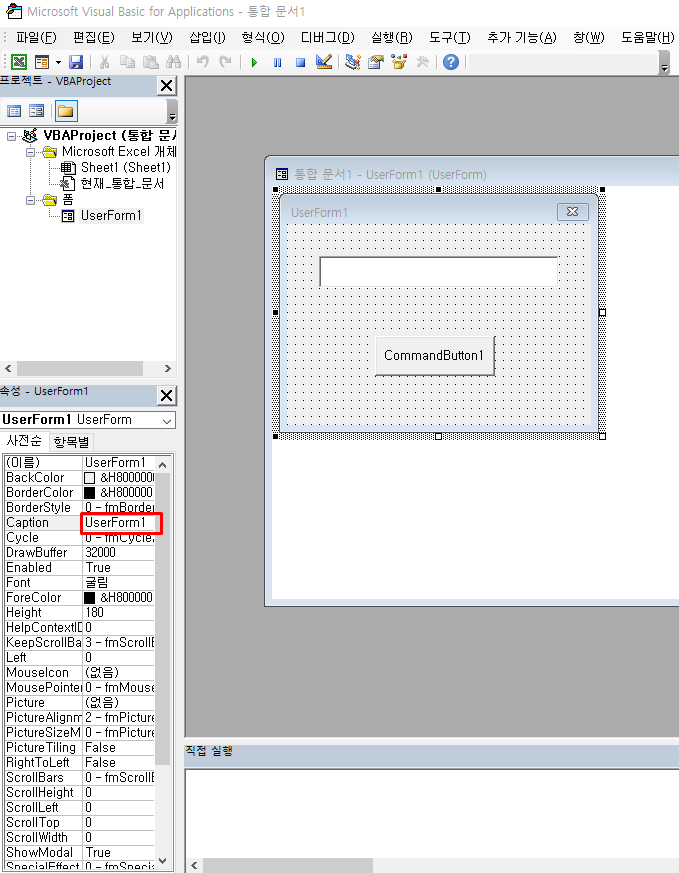Click the View Microsoft Excel toolbar icon

[x=18, y=62]
